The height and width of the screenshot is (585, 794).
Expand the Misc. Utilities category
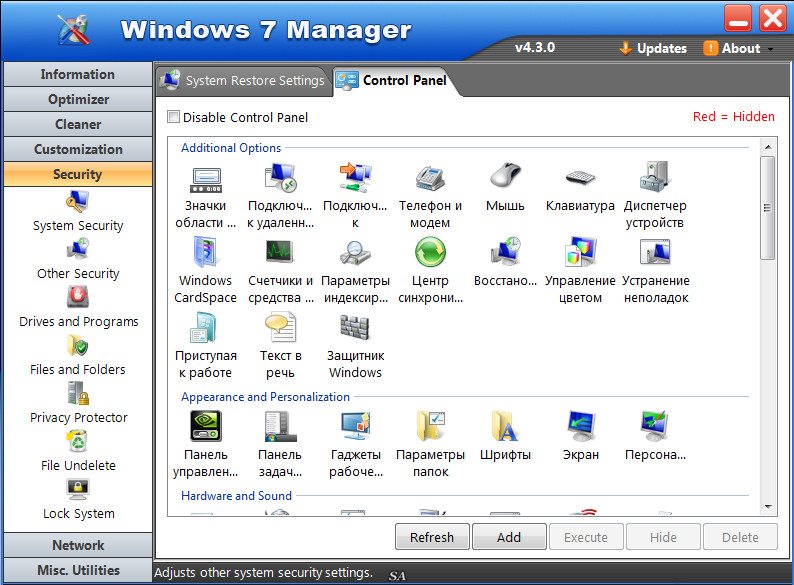(78, 570)
